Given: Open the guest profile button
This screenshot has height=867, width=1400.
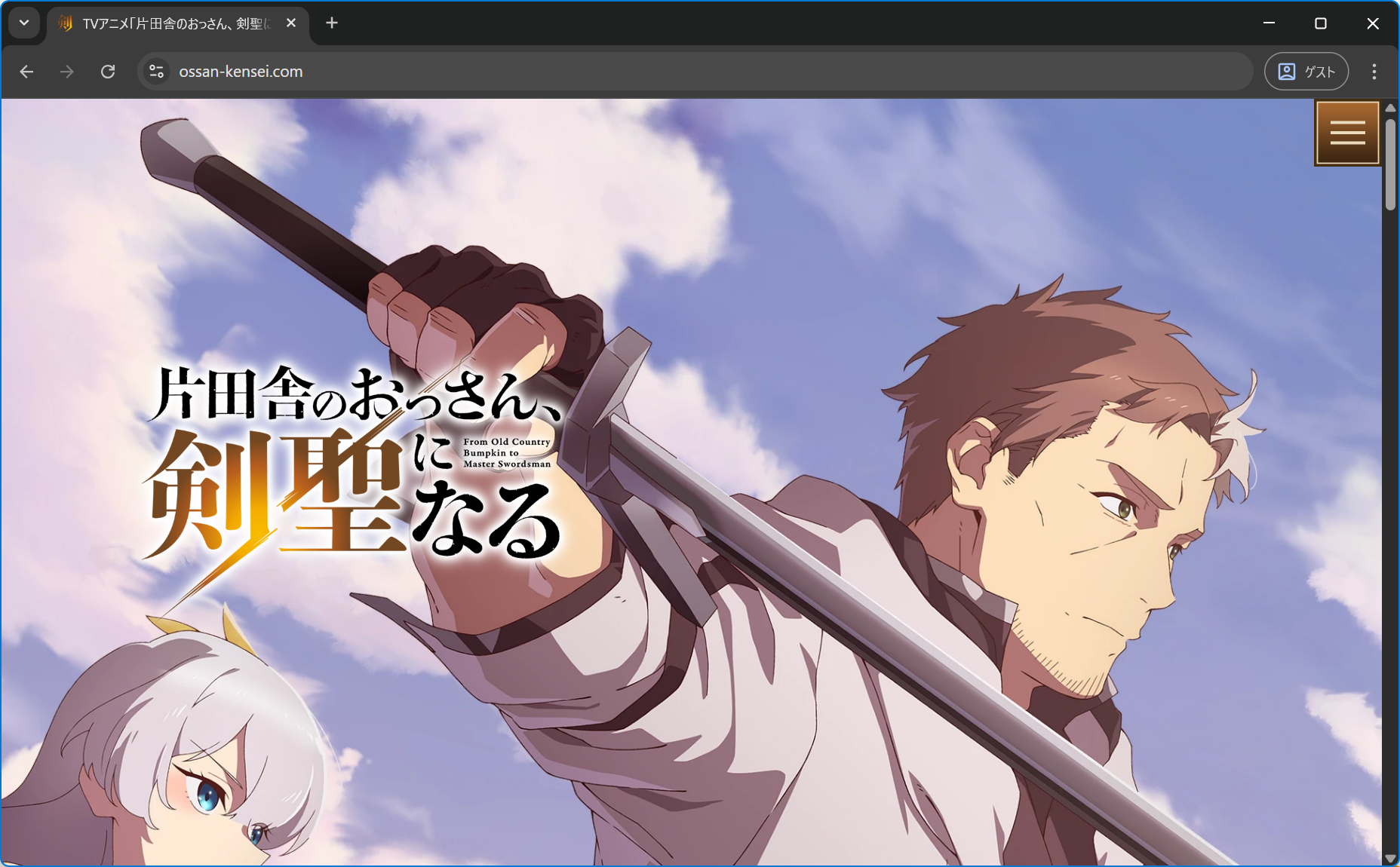Looking at the screenshot, I should pos(1306,72).
